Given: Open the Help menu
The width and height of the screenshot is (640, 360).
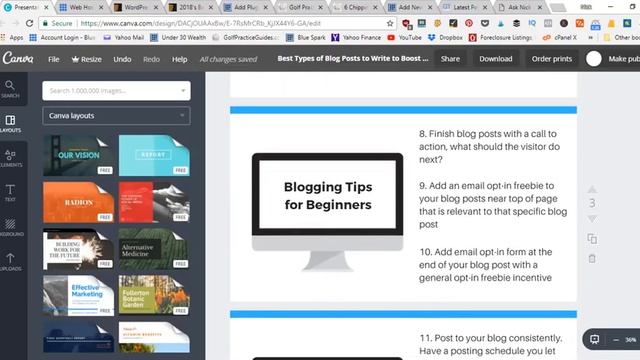Looking at the screenshot, I should point(179,59).
